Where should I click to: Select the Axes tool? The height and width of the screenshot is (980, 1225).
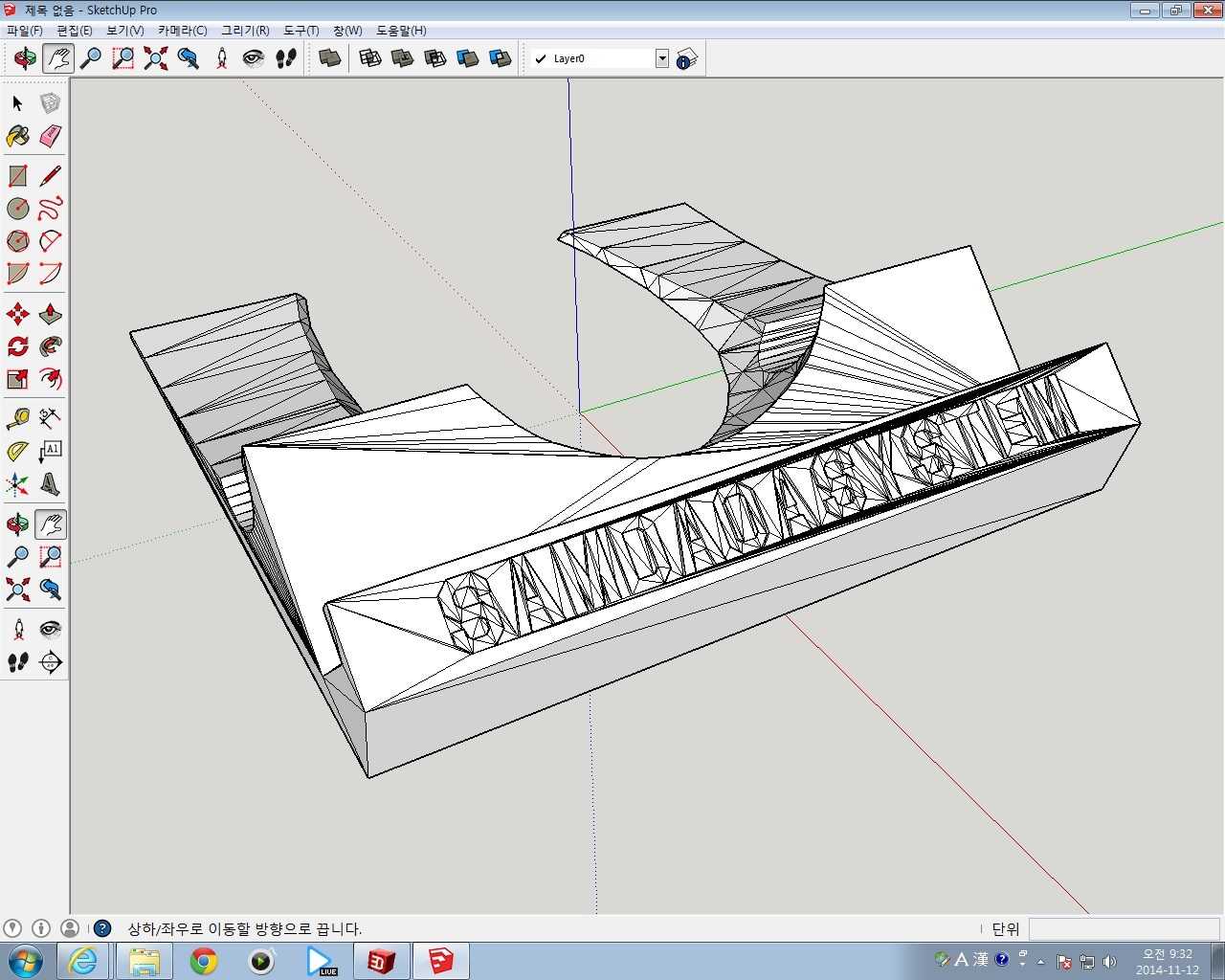17,484
